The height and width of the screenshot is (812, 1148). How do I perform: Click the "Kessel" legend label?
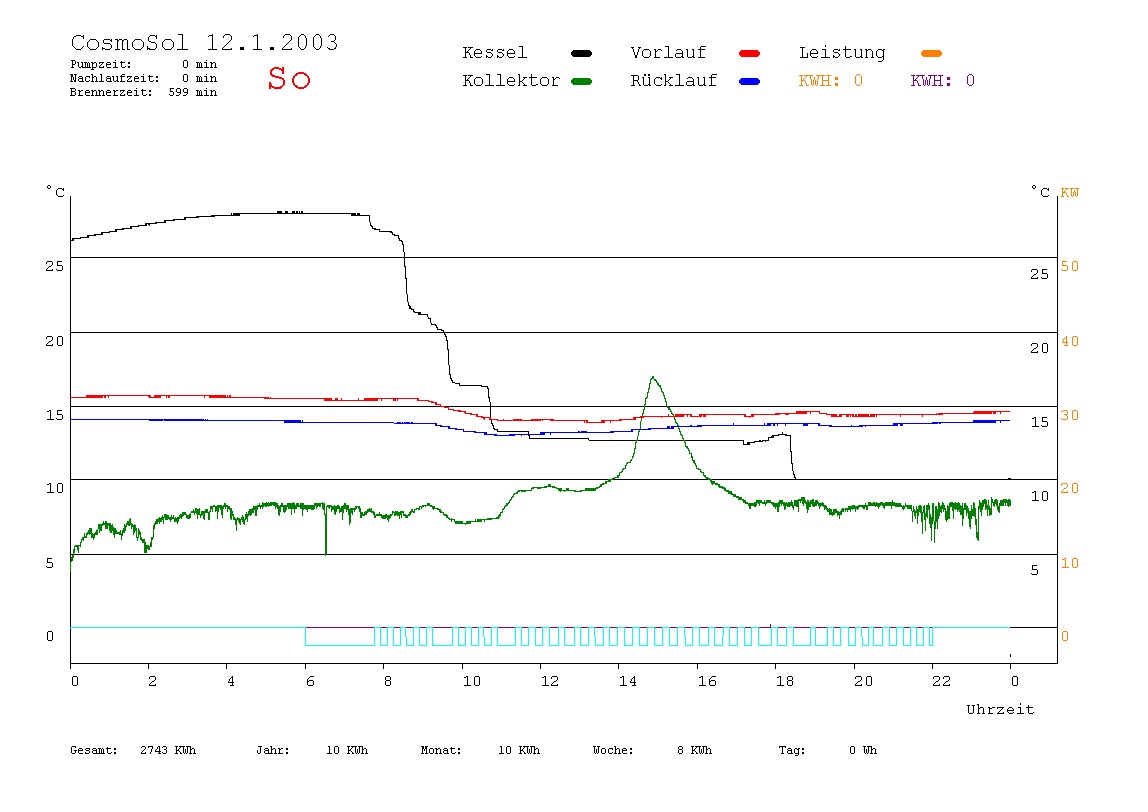pos(494,53)
